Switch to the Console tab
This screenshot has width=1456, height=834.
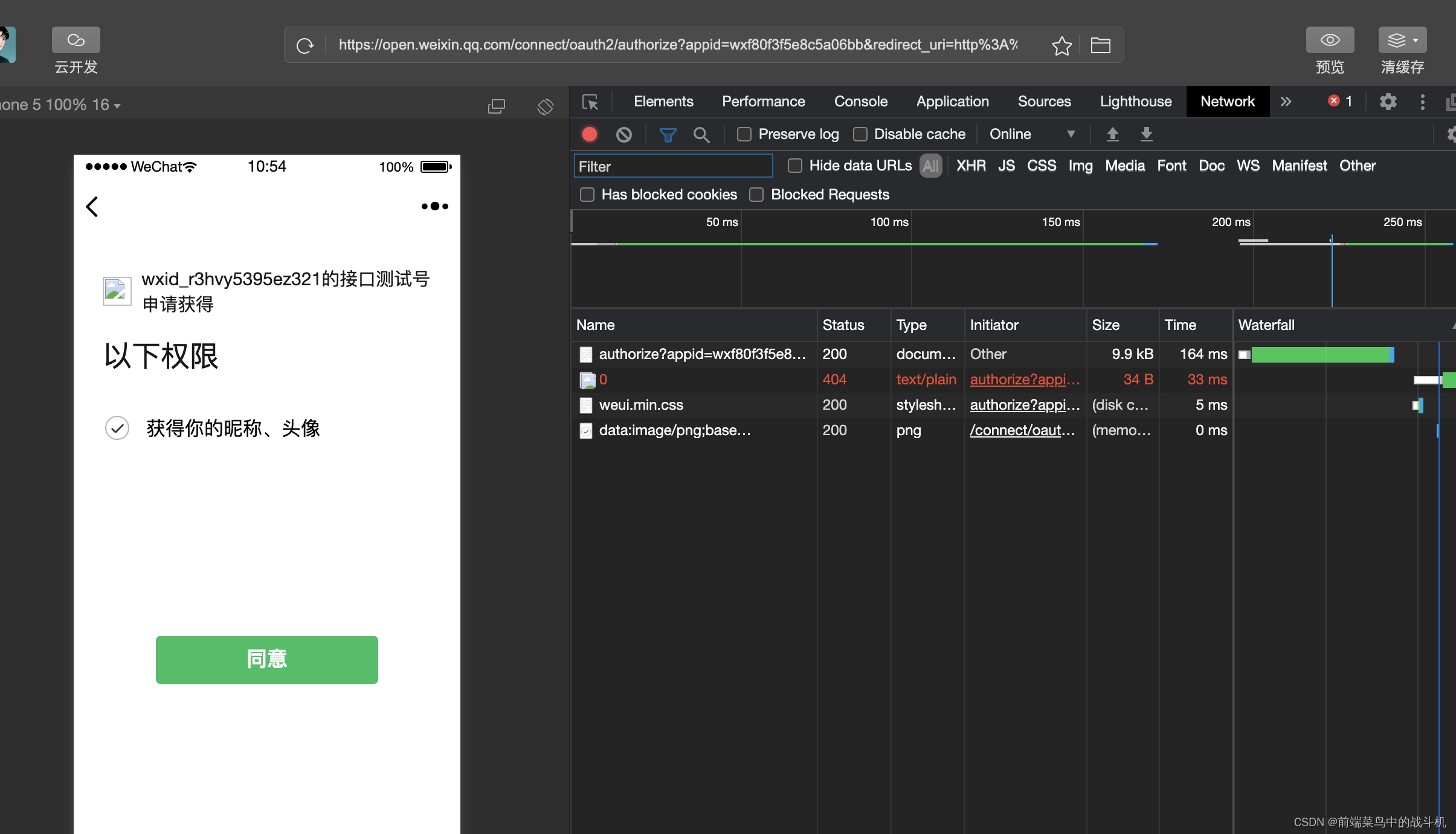tap(861, 102)
